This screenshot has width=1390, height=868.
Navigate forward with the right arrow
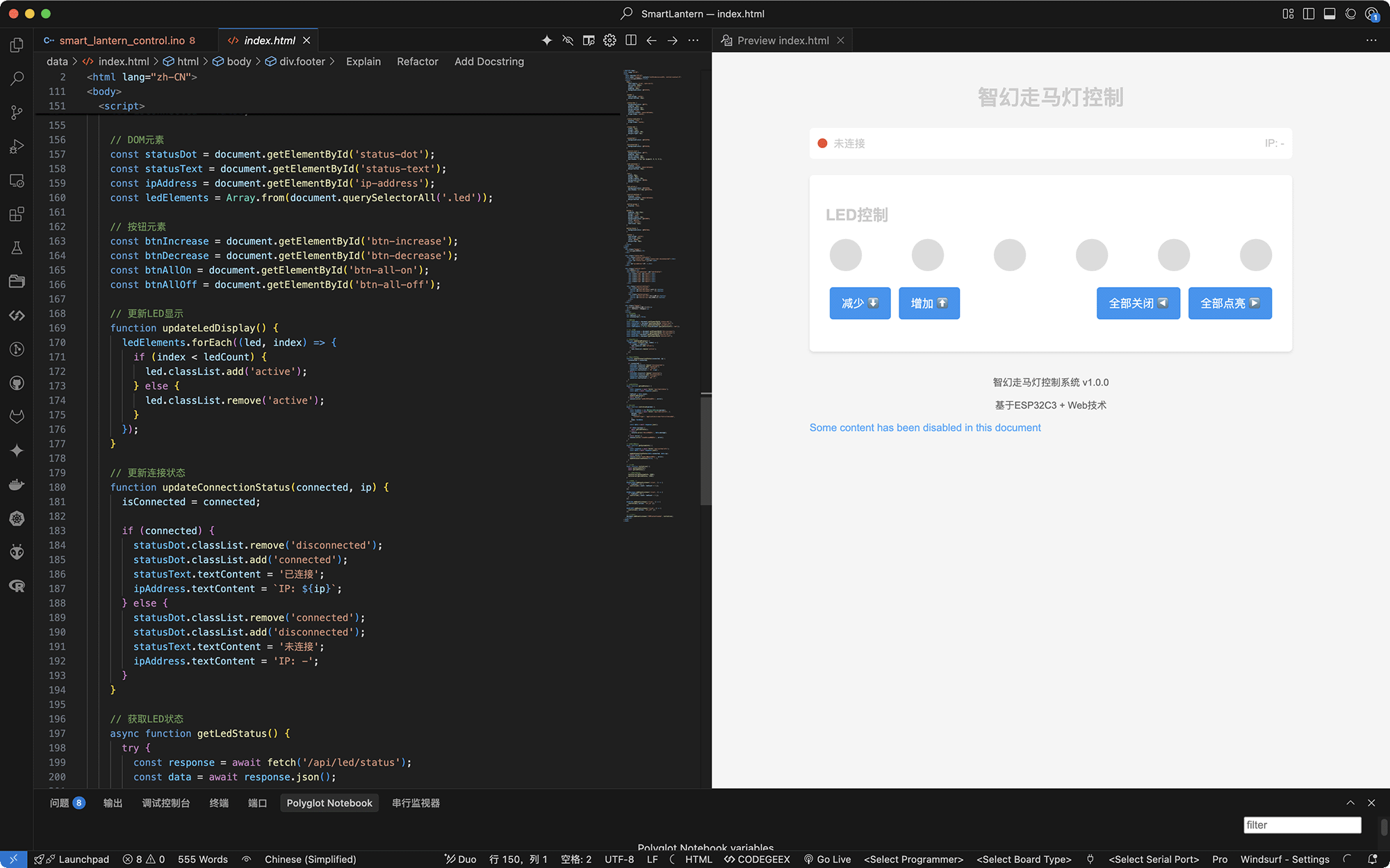click(x=672, y=40)
